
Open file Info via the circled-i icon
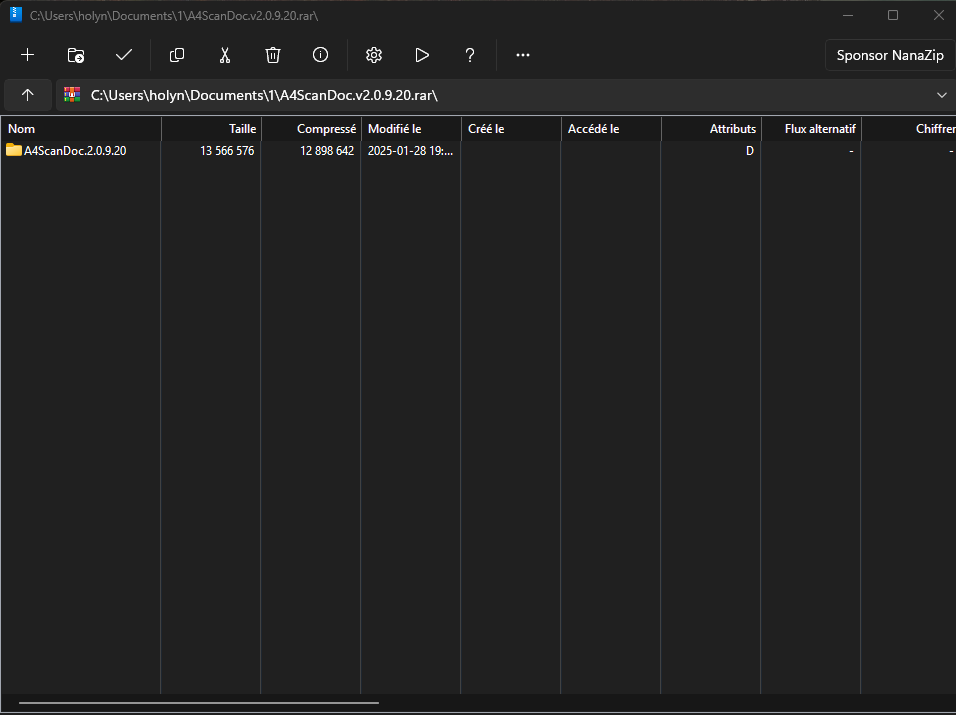[x=321, y=55]
